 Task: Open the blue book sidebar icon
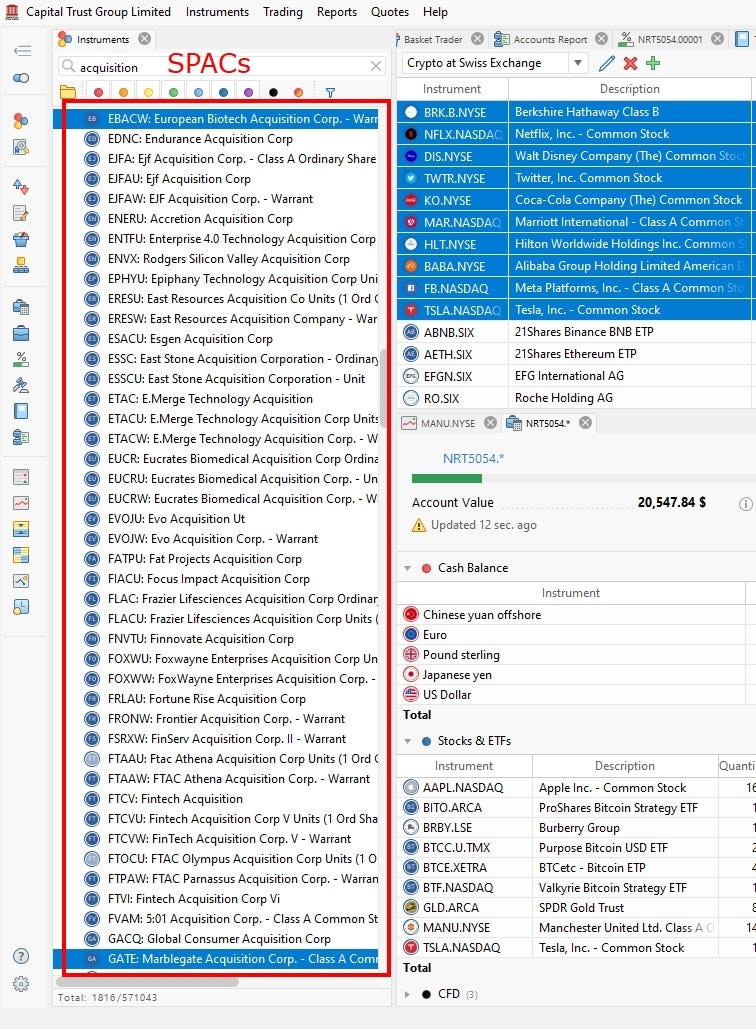click(21, 411)
